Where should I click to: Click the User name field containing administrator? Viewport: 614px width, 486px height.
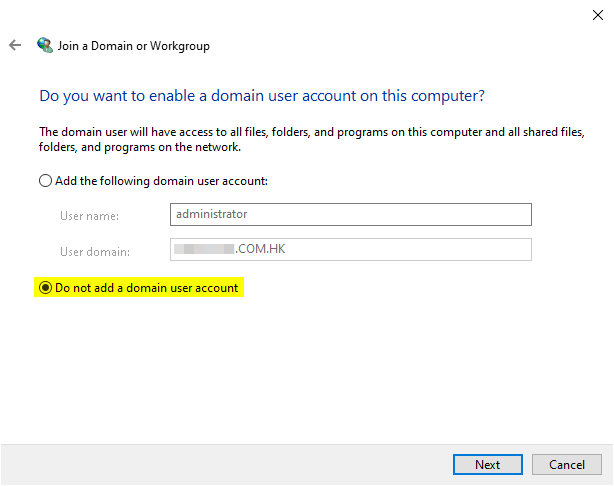tap(350, 214)
